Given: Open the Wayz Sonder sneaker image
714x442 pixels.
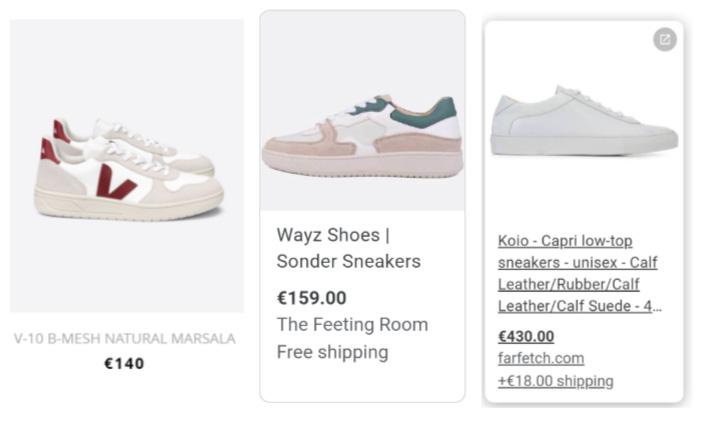Looking at the screenshot, I should click(x=362, y=111).
